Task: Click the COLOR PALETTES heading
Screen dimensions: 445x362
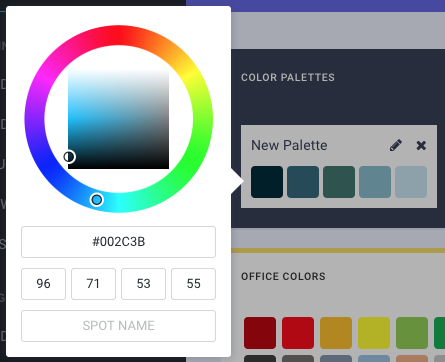Action: pos(288,77)
